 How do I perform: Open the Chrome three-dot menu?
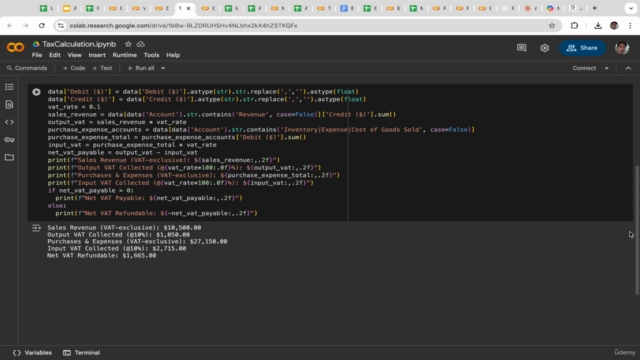(x=630, y=25)
